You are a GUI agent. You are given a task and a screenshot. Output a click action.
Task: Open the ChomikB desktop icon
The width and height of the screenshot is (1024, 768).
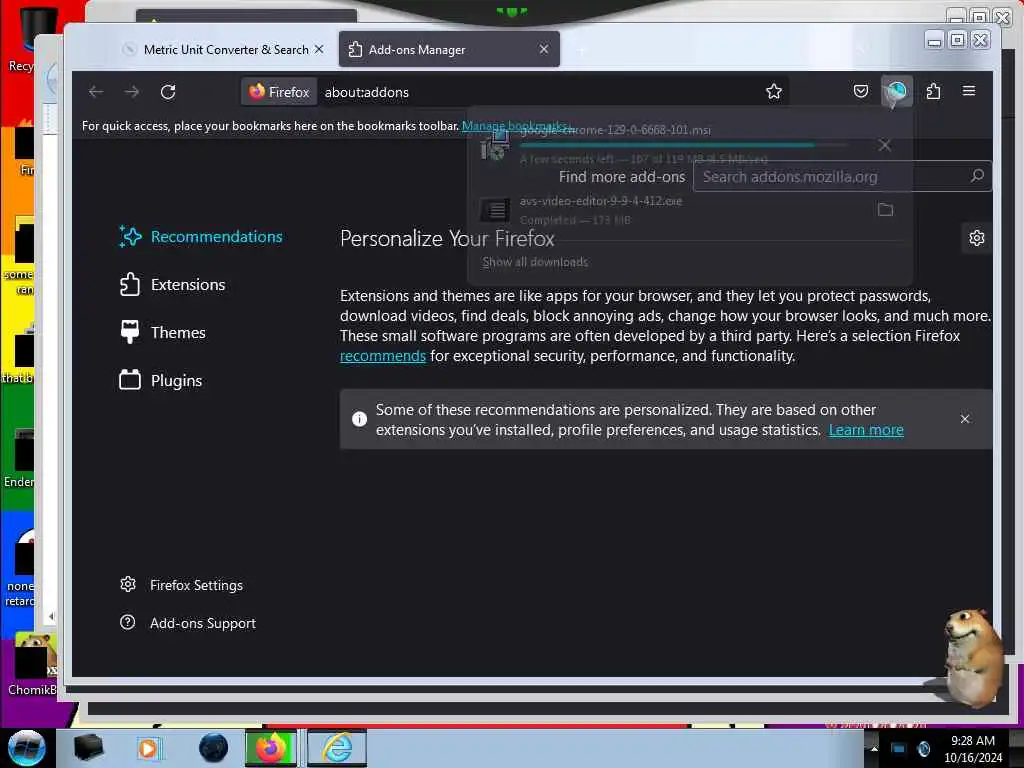31,665
